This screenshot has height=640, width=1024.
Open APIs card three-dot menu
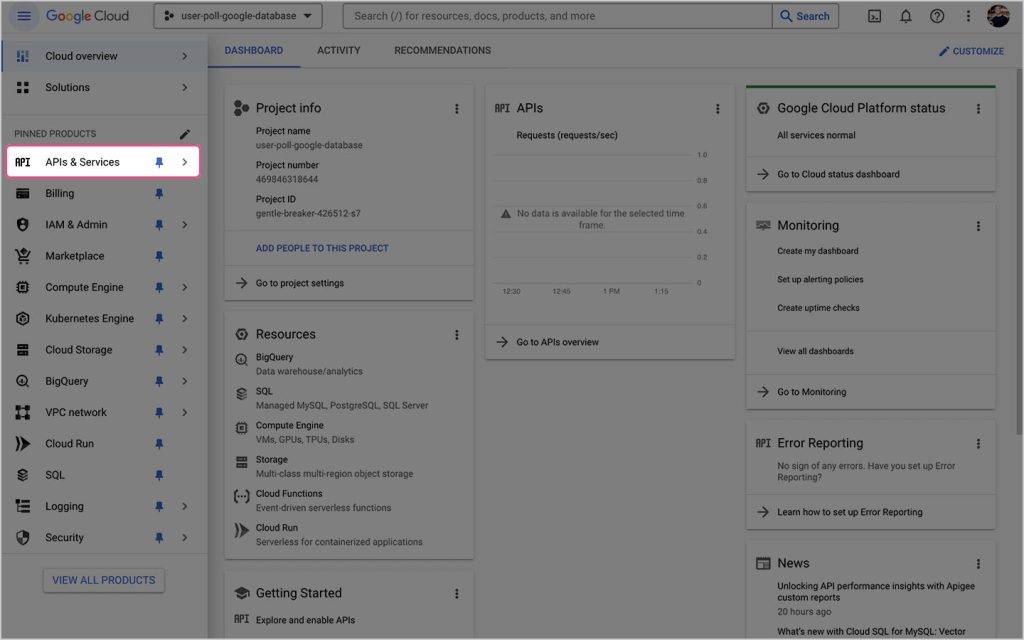tap(717, 109)
